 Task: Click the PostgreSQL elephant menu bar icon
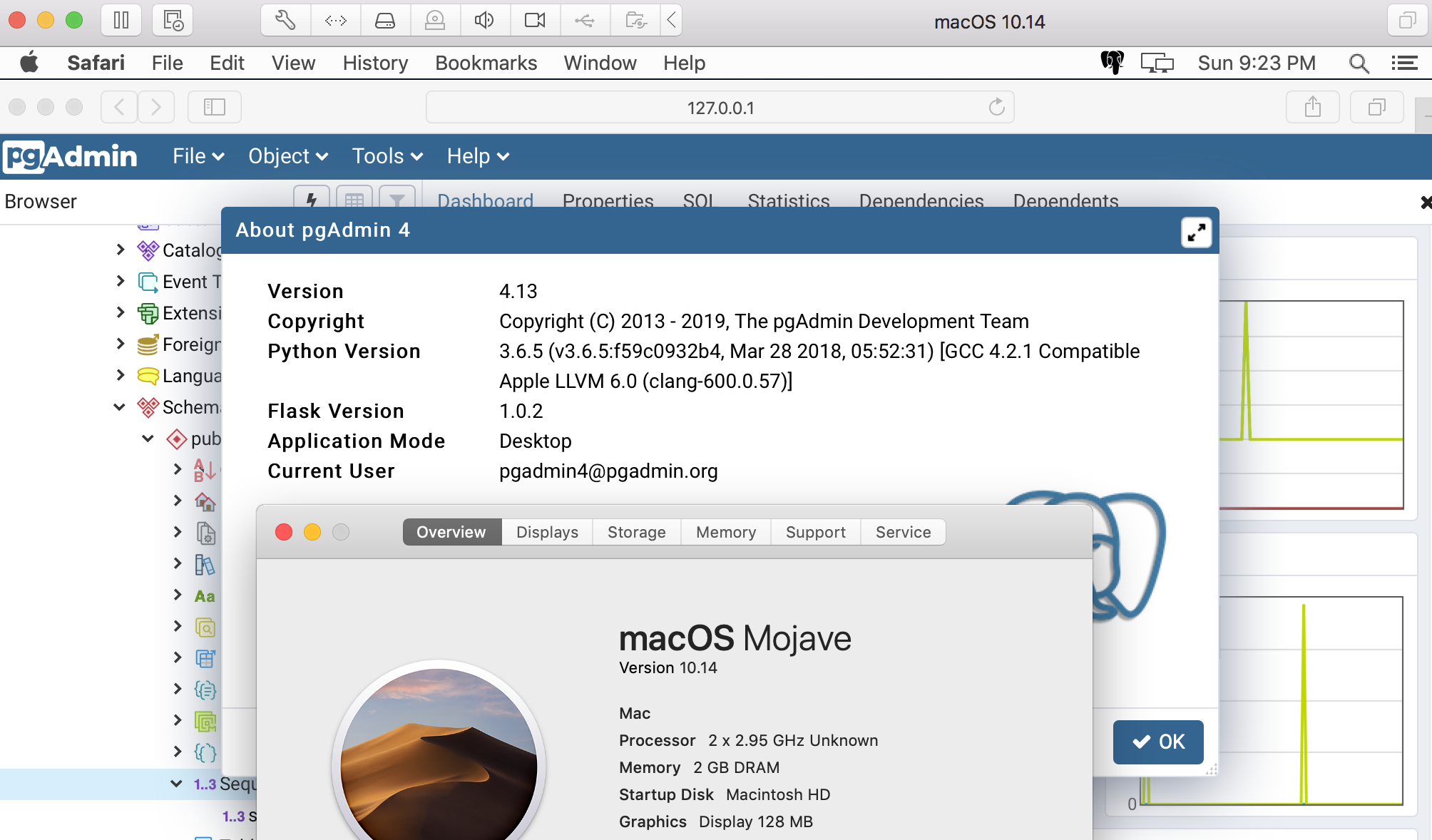[x=1112, y=63]
